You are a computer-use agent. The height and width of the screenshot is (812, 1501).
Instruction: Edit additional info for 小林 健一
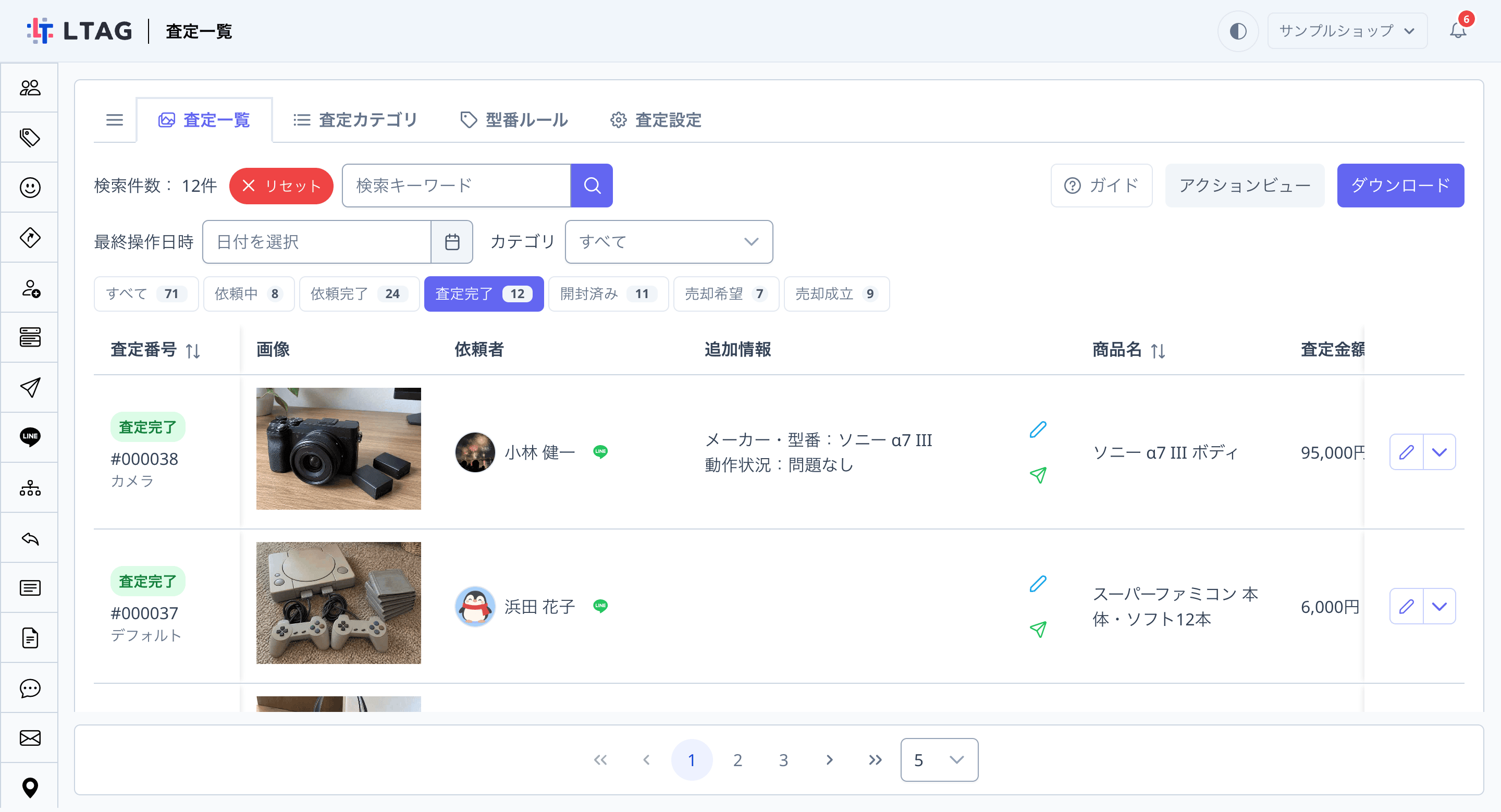click(x=1038, y=429)
